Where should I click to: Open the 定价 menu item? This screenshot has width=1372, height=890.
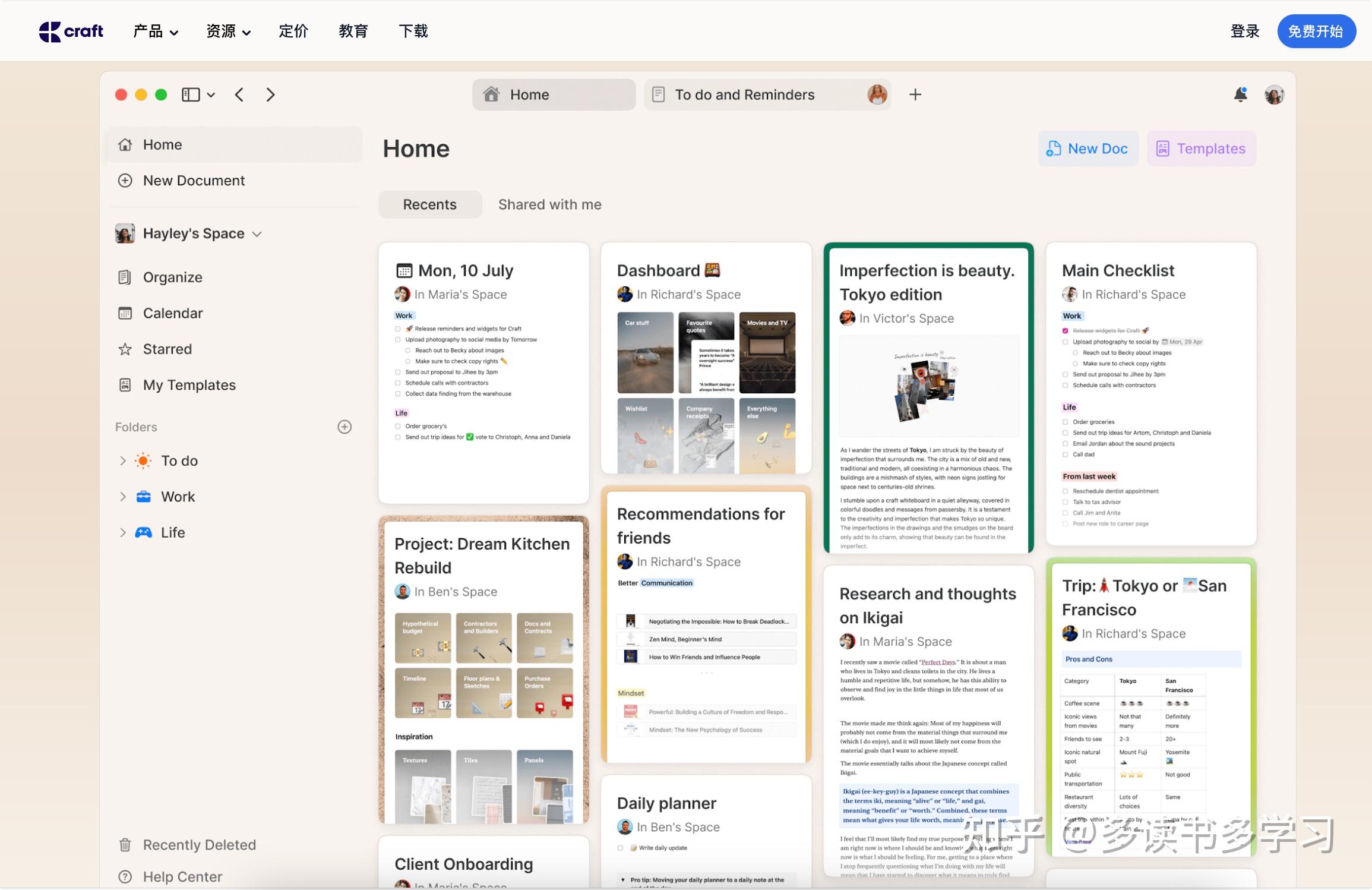tap(293, 31)
